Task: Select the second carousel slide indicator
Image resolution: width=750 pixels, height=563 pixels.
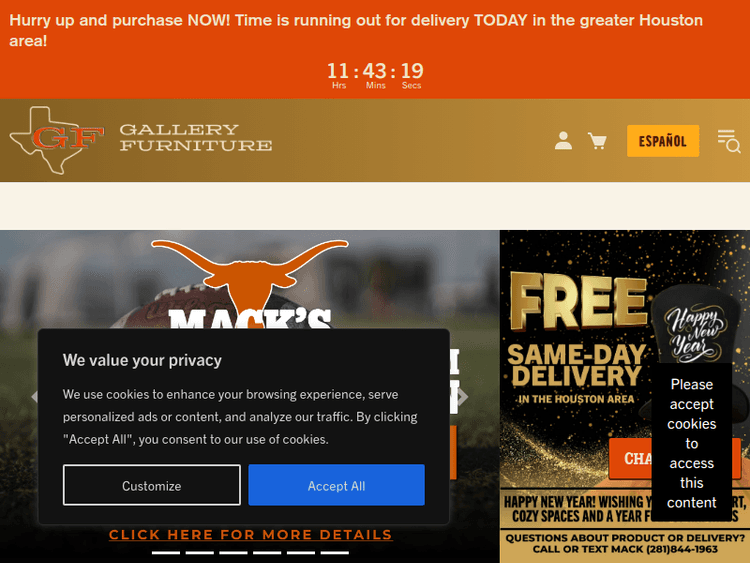Action: (199, 553)
